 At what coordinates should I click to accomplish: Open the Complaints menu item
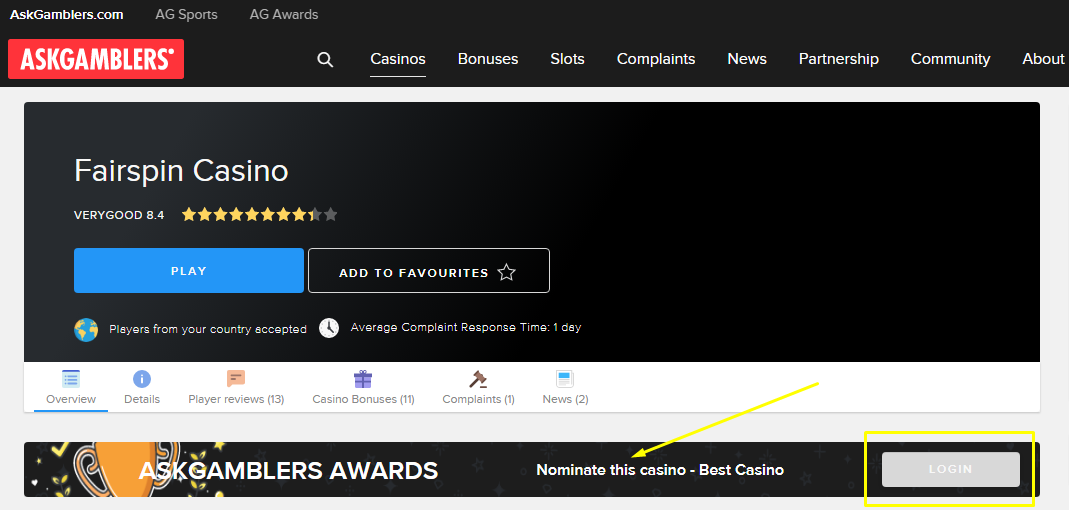656,59
